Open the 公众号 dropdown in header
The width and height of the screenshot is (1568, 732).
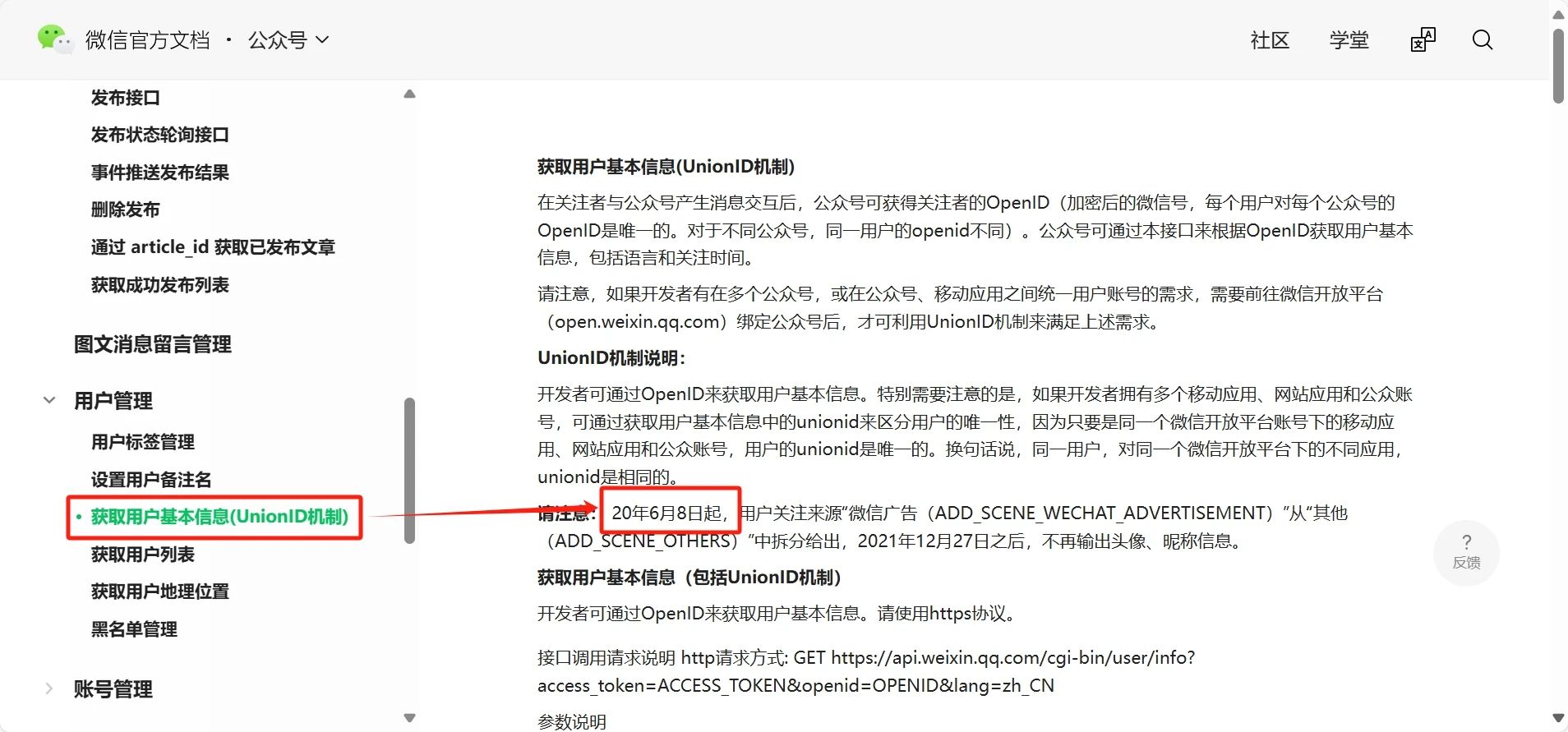[288, 39]
